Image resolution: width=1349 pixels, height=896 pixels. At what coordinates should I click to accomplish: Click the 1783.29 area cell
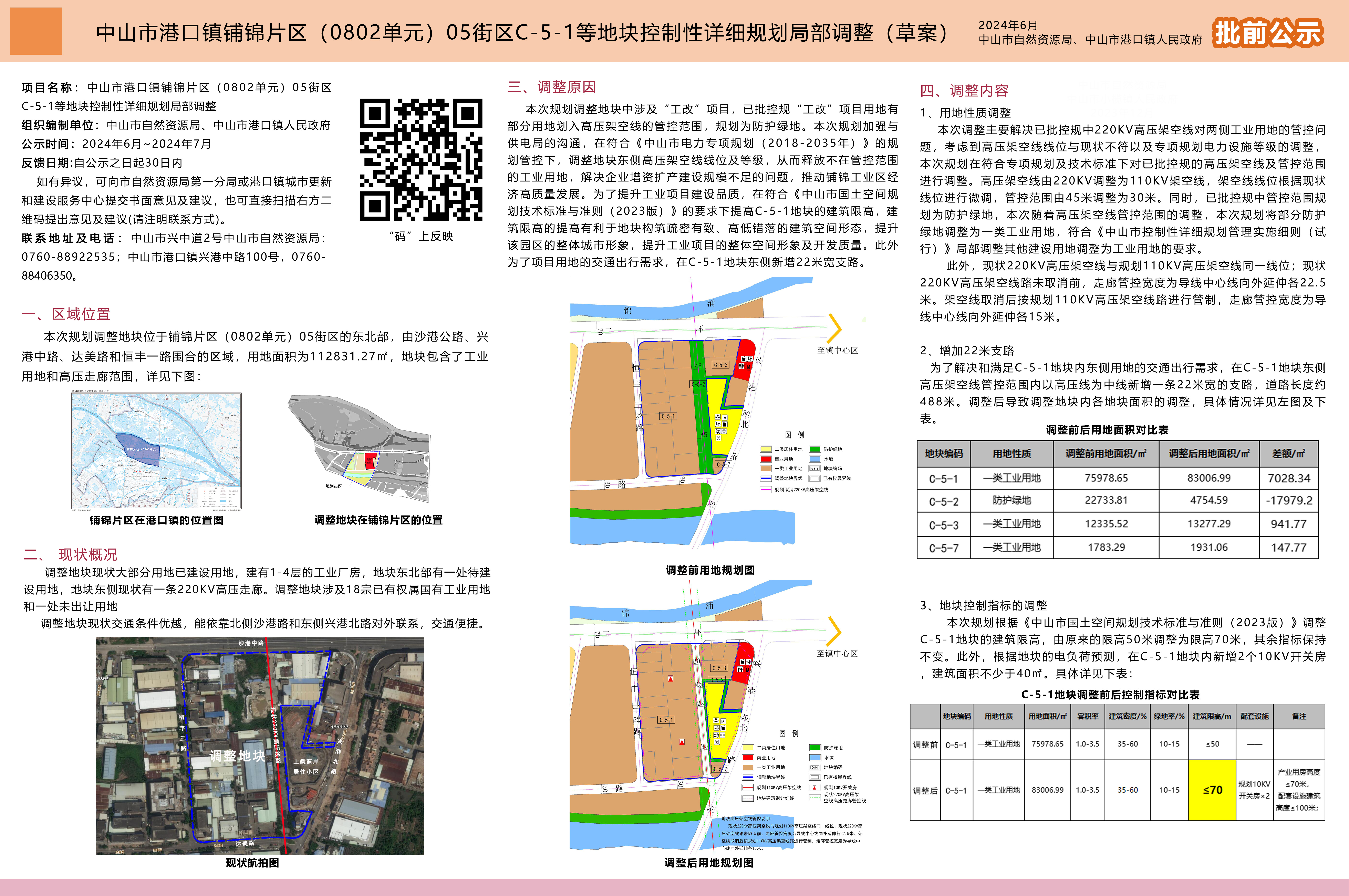click(1106, 548)
